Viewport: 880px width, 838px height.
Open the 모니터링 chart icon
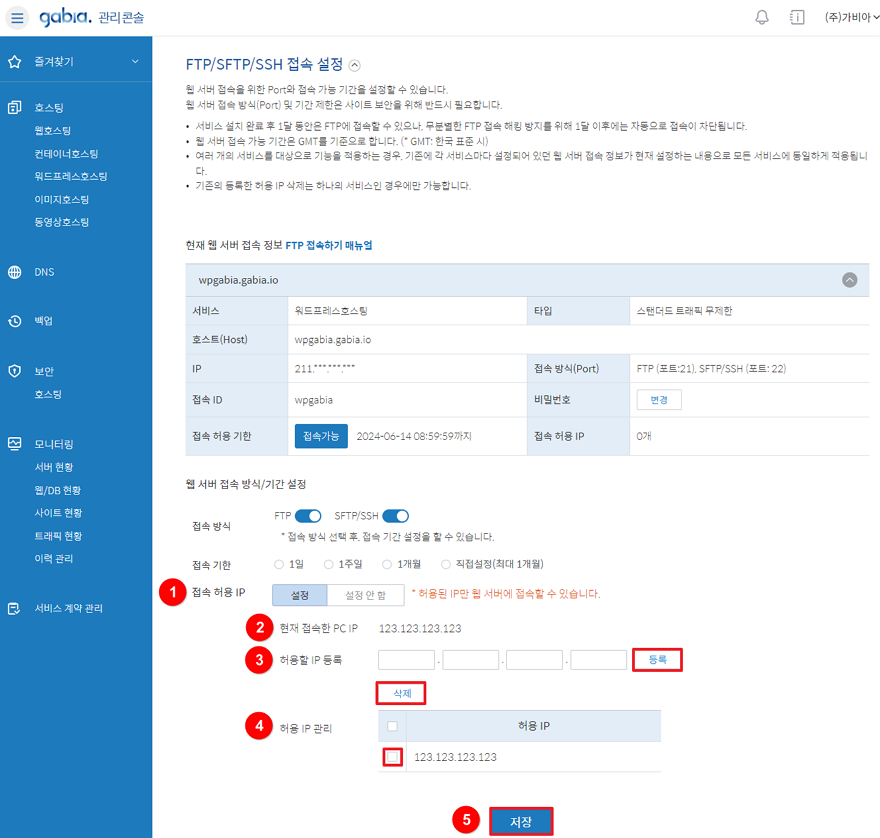(15, 444)
